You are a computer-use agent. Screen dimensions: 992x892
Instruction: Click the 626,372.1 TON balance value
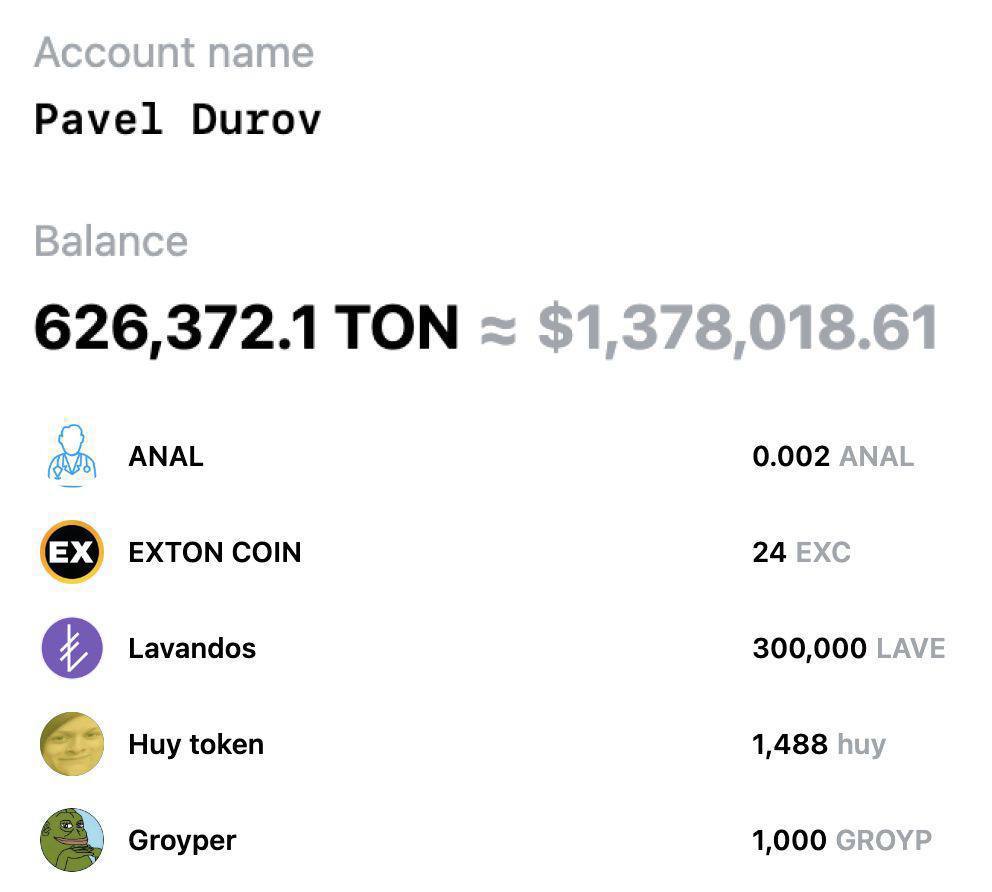[246, 328]
